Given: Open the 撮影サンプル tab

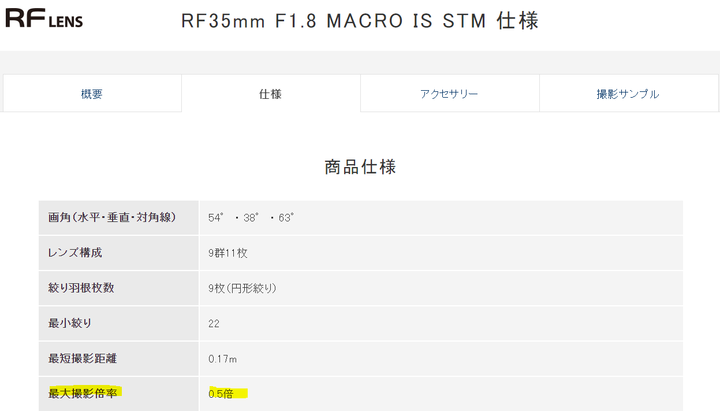Looking at the screenshot, I should click(628, 94).
